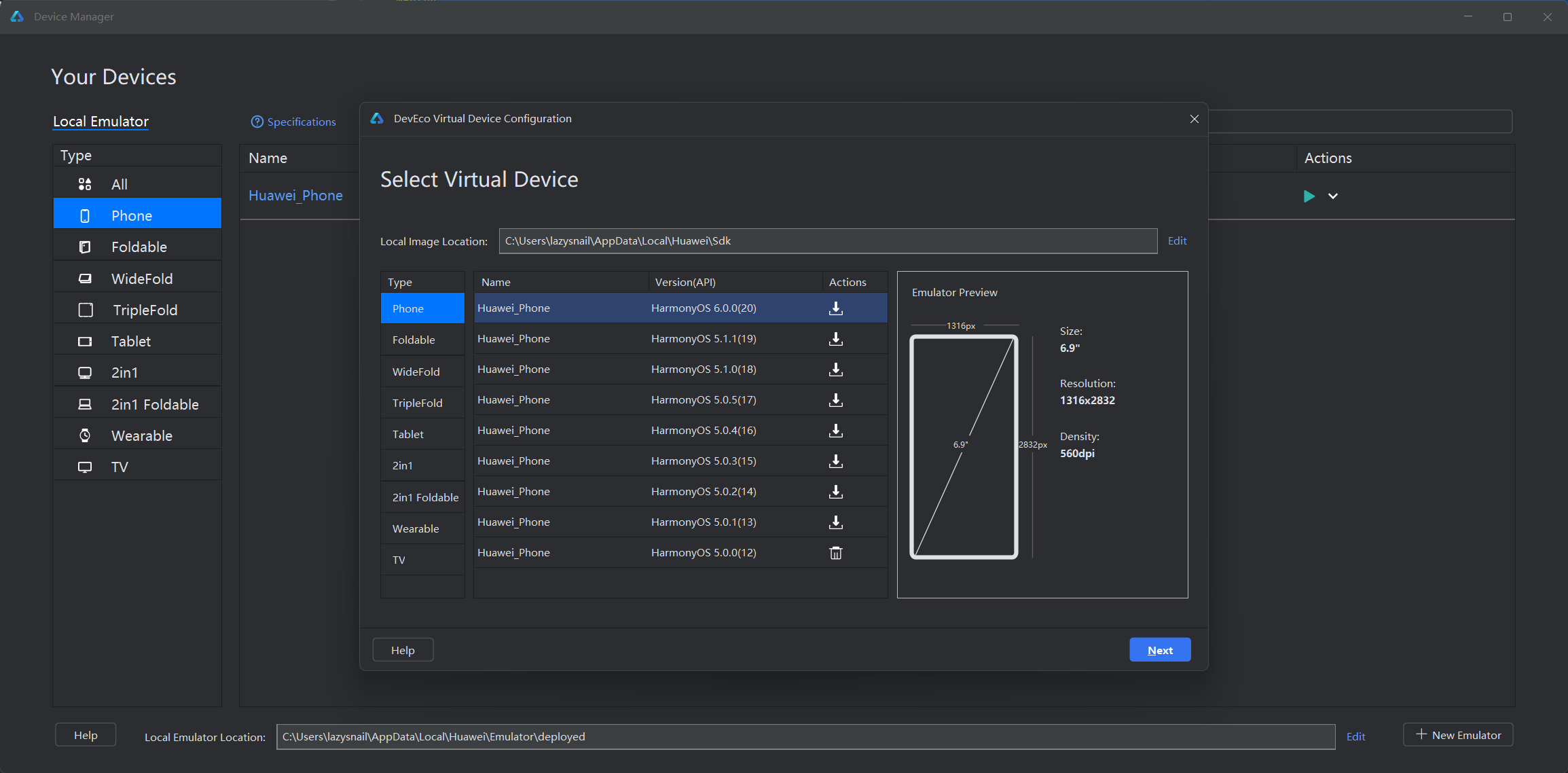1568x773 pixels.
Task: Show All device types in the sidebar
Action: tap(120, 184)
